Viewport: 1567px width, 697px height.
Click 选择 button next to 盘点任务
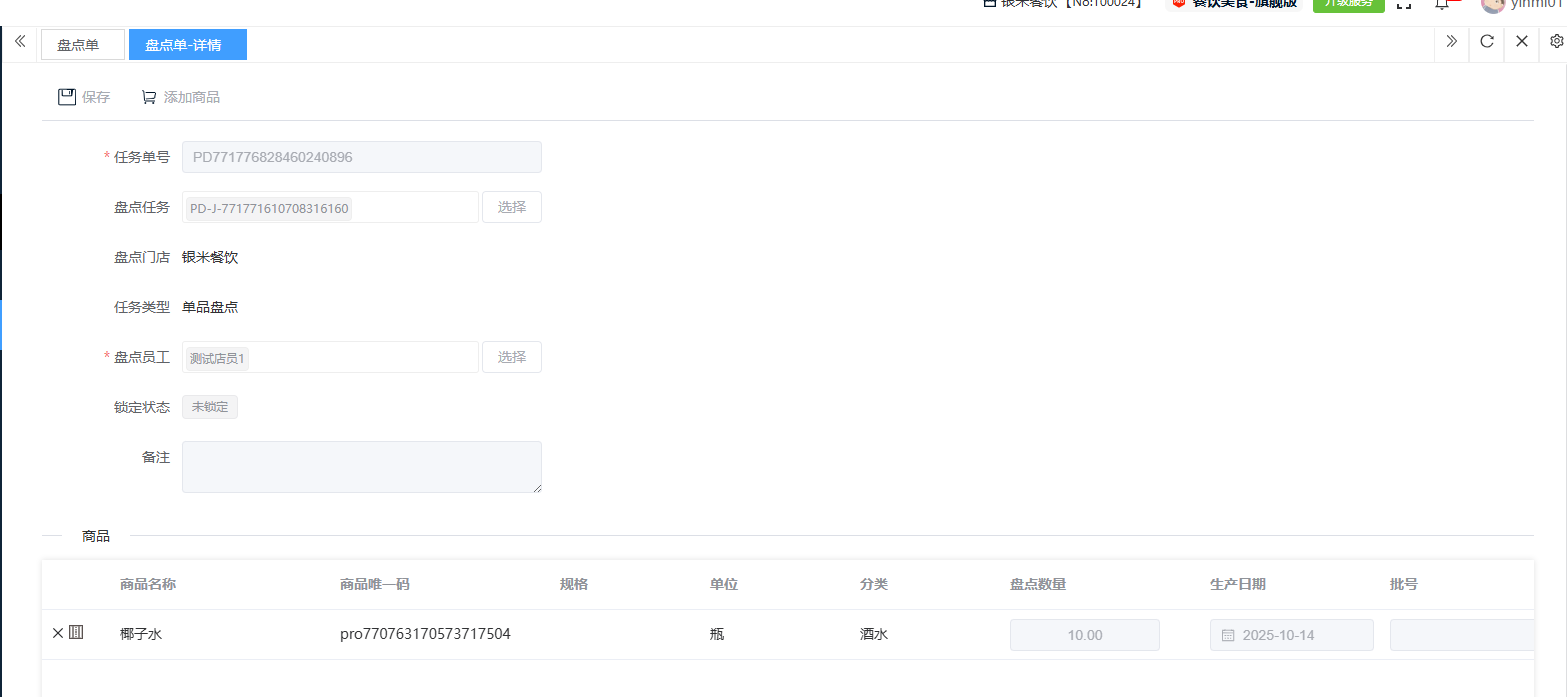pyautogui.click(x=511, y=207)
